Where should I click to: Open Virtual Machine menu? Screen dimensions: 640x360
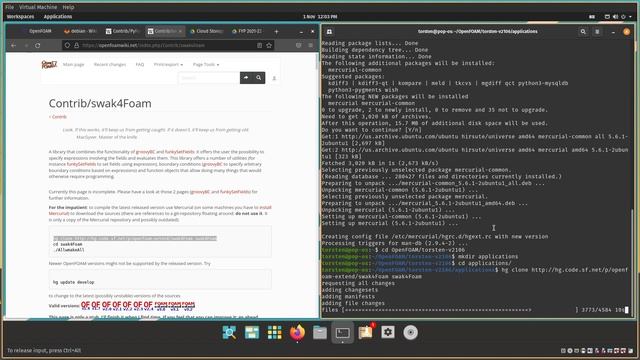coord(38,7)
